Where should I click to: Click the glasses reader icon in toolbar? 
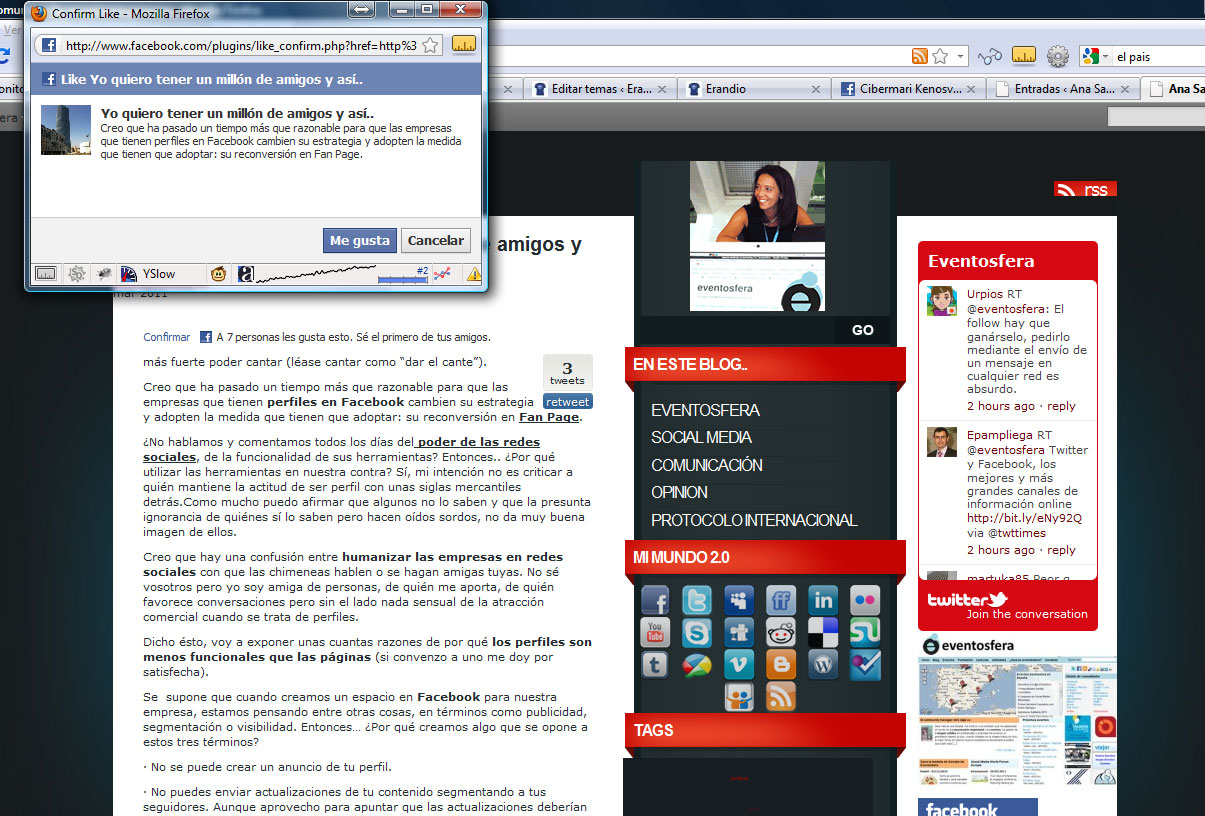(x=990, y=56)
